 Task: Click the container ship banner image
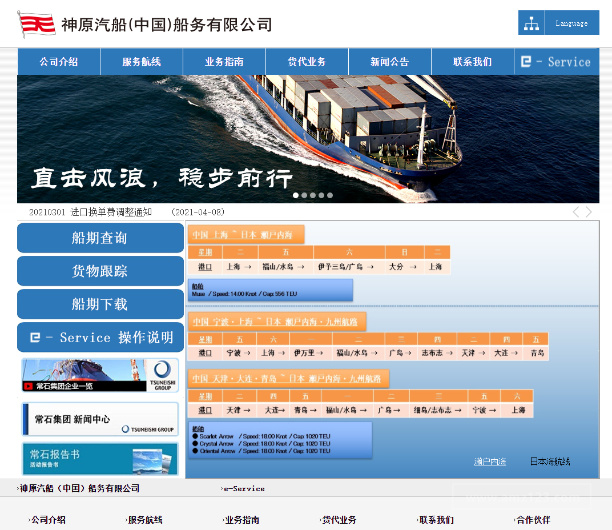click(308, 139)
